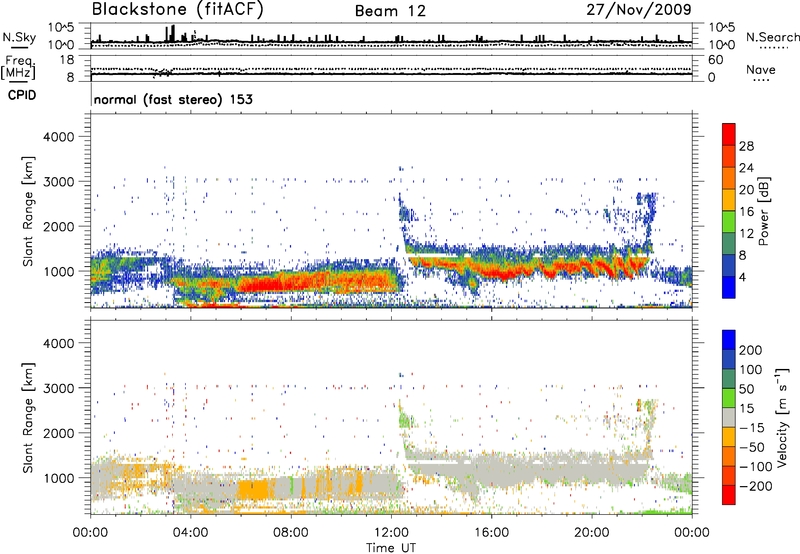Click the '16' power colorbar tick
Image resolution: width=800 pixels, height=554 pixels.
(x=746, y=212)
